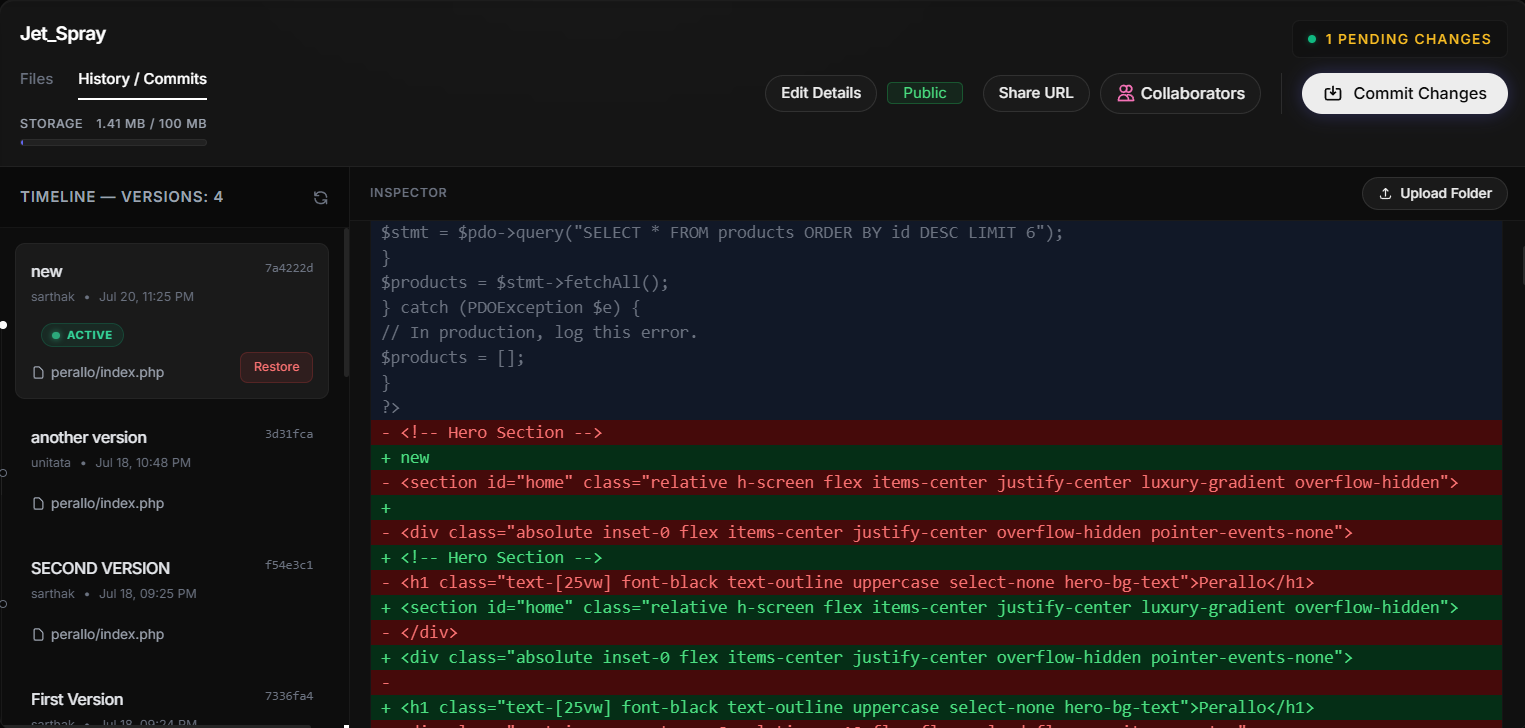
Task: Switch to the Files tab
Action: [x=36, y=78]
